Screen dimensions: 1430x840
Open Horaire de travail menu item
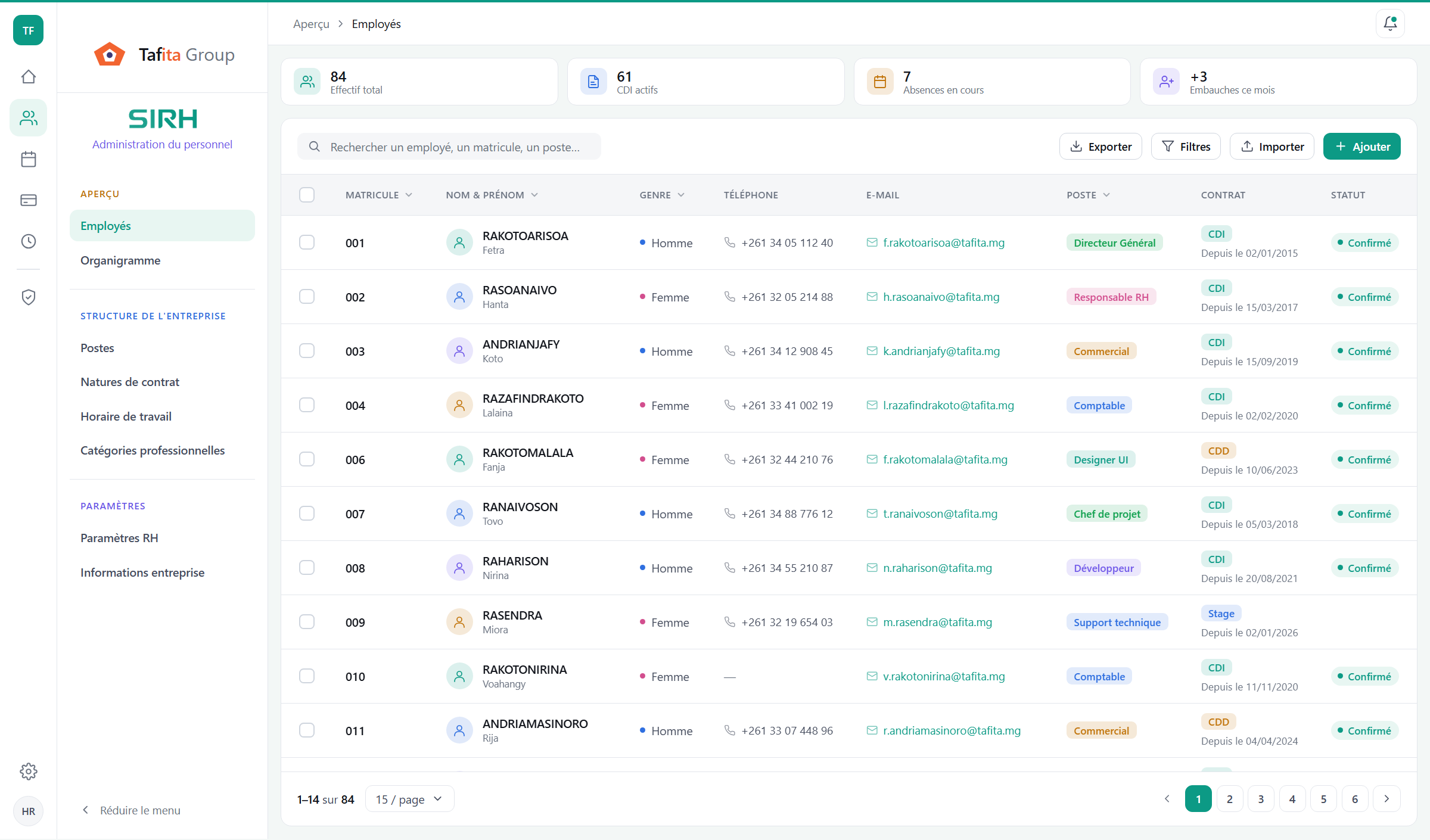pos(162,416)
